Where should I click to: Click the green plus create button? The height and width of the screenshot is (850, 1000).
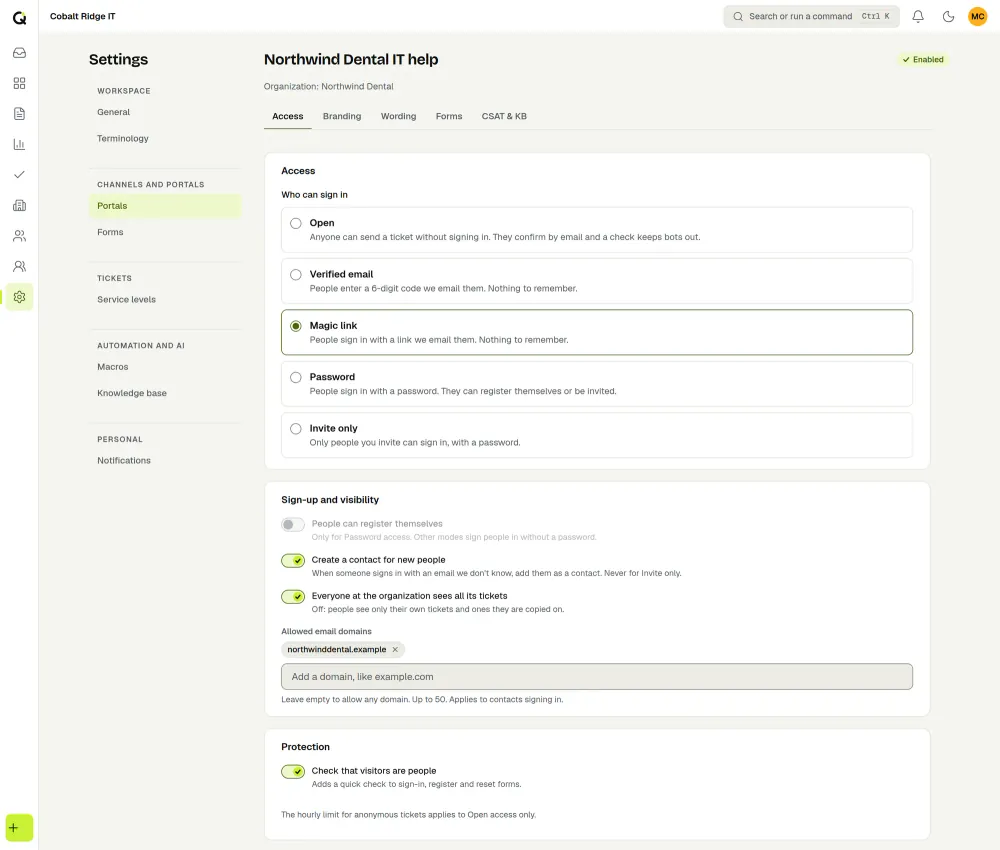coord(19,828)
